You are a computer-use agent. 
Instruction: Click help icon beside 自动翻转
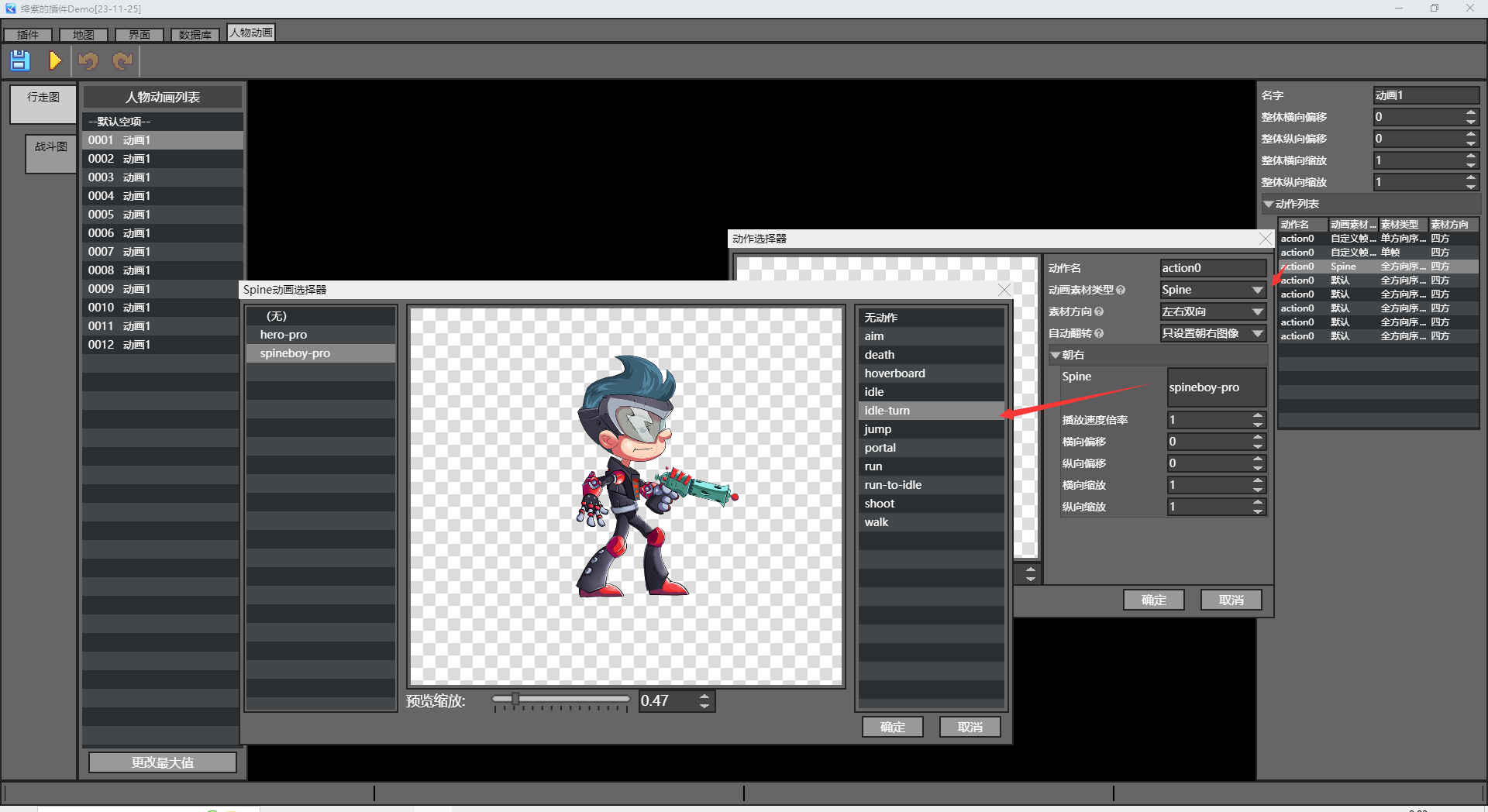(x=1099, y=333)
